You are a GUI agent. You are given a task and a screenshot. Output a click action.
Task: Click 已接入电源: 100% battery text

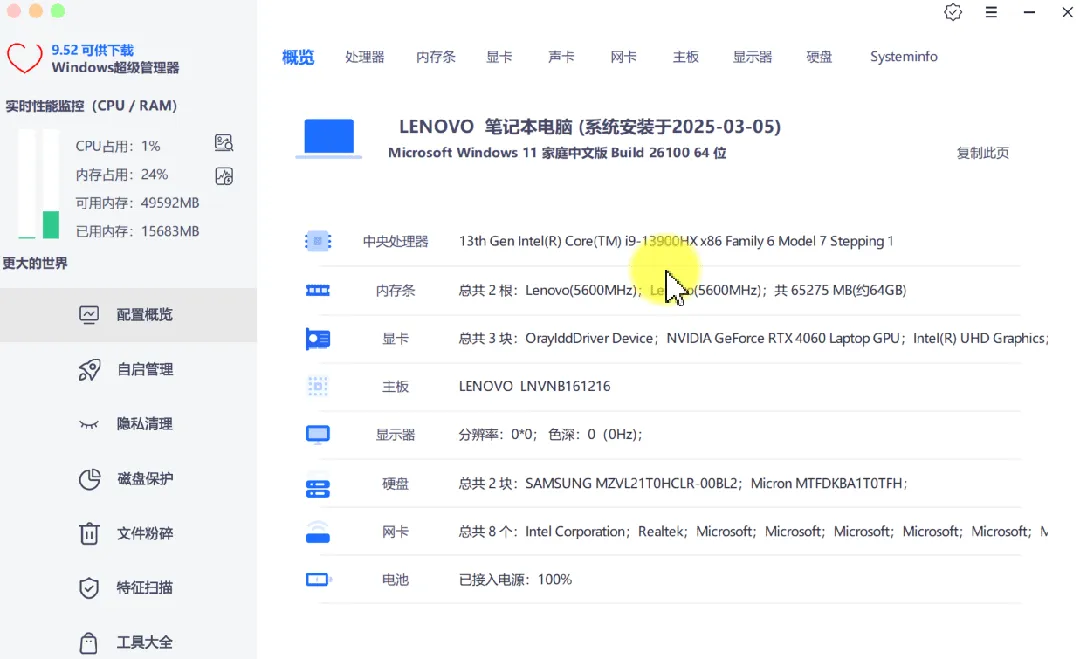pyautogui.click(x=515, y=580)
